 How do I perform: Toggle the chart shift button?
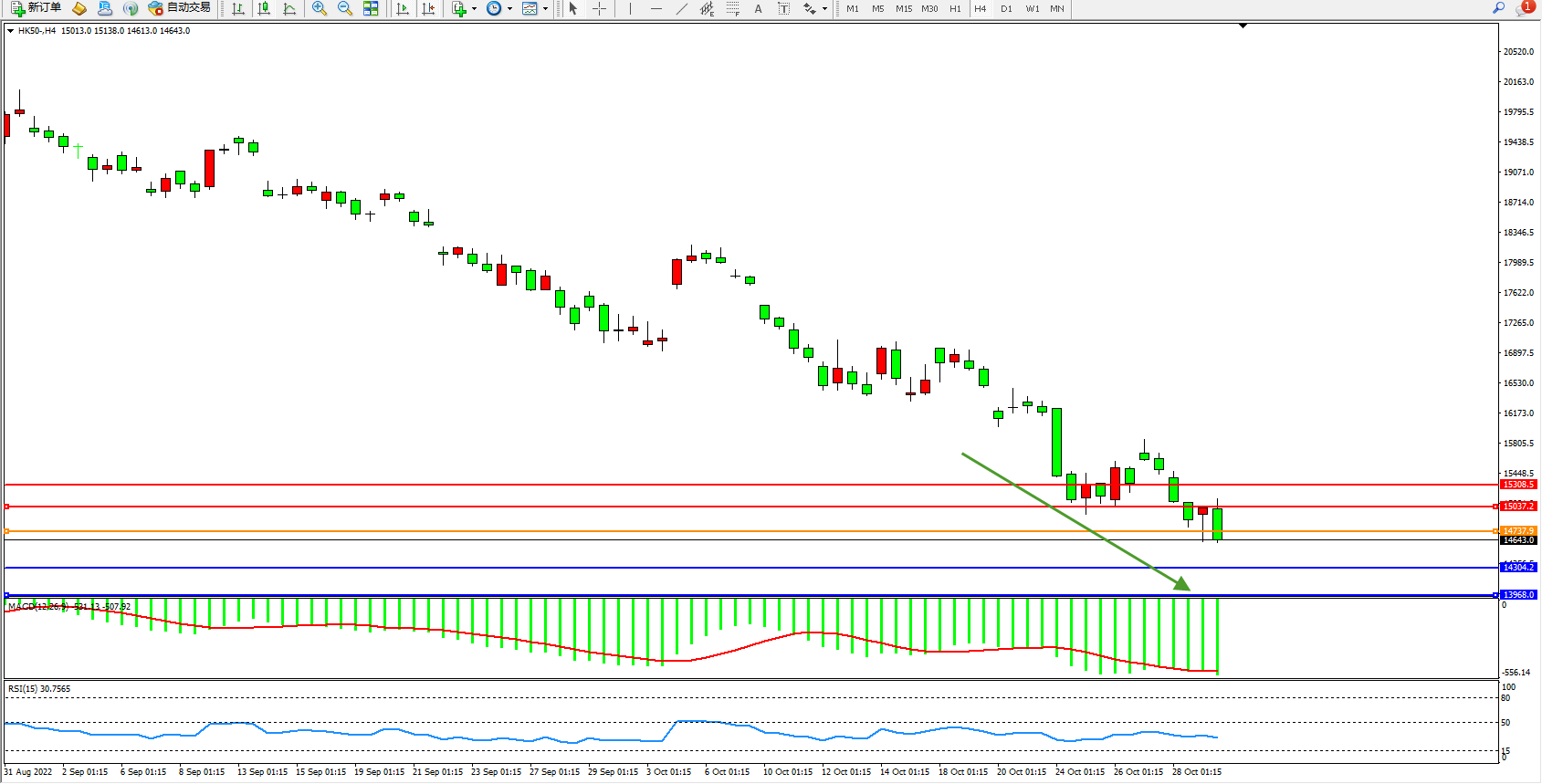[x=428, y=8]
